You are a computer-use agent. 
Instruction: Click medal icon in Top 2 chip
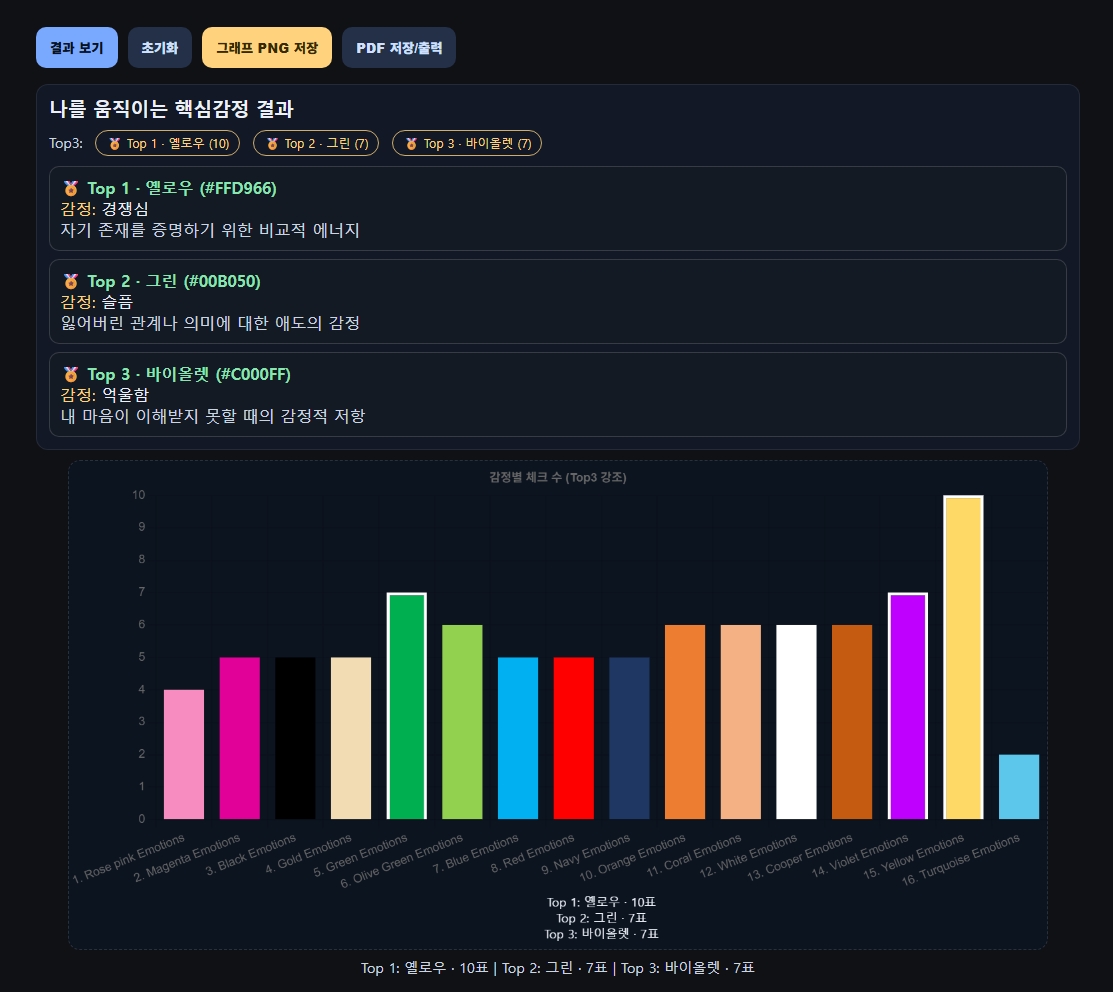(273, 143)
